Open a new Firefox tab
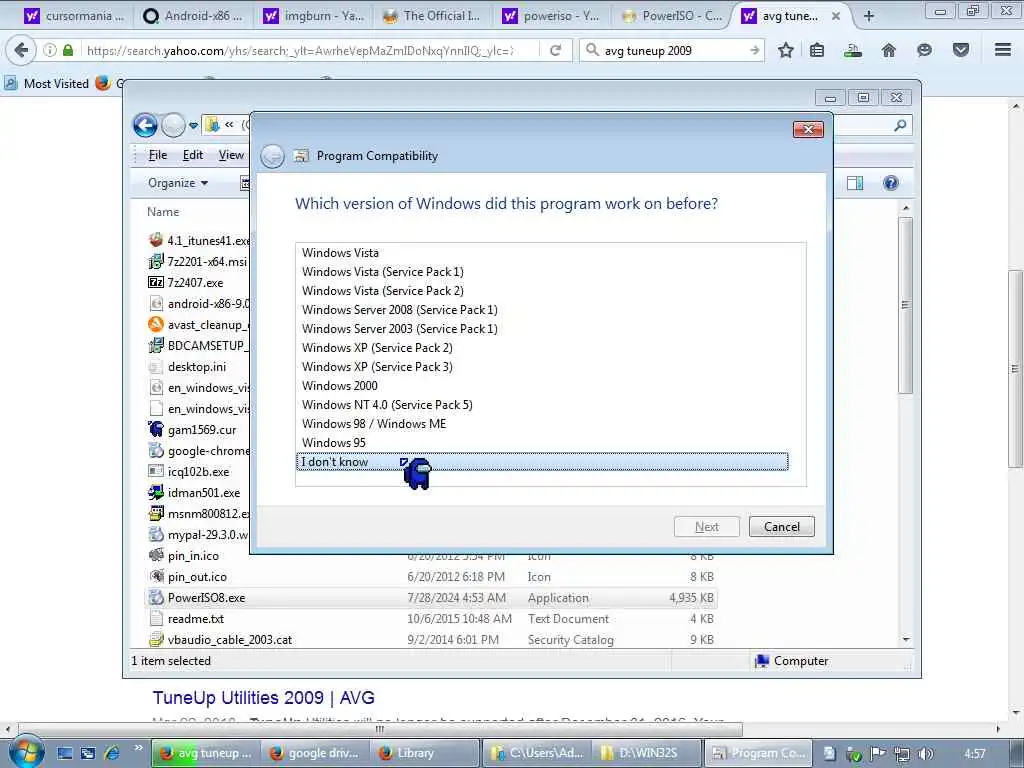Screen dimensions: 1024x768 (x=869, y=16)
